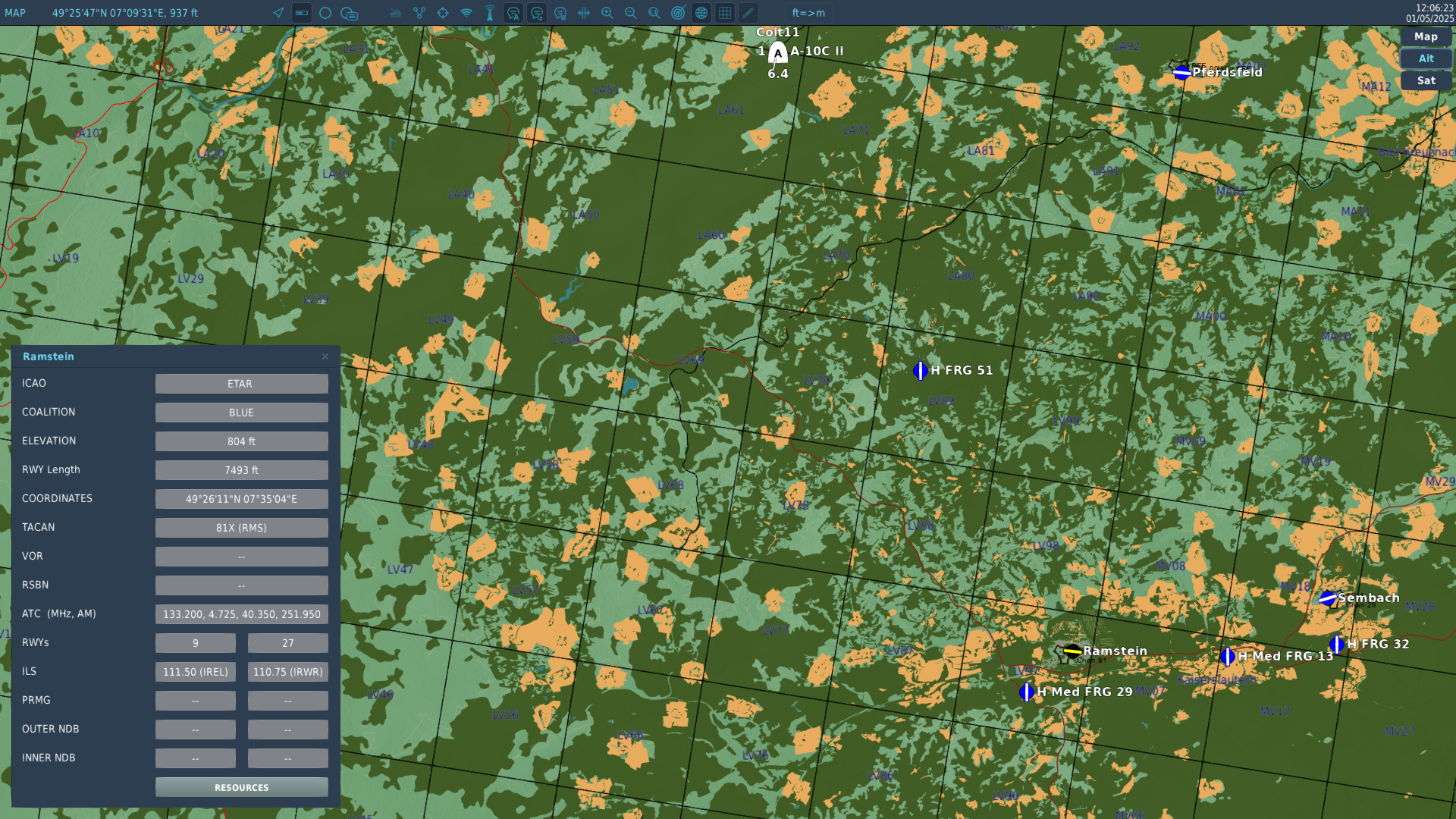
Task: Click the MAP title label
Action: point(15,13)
